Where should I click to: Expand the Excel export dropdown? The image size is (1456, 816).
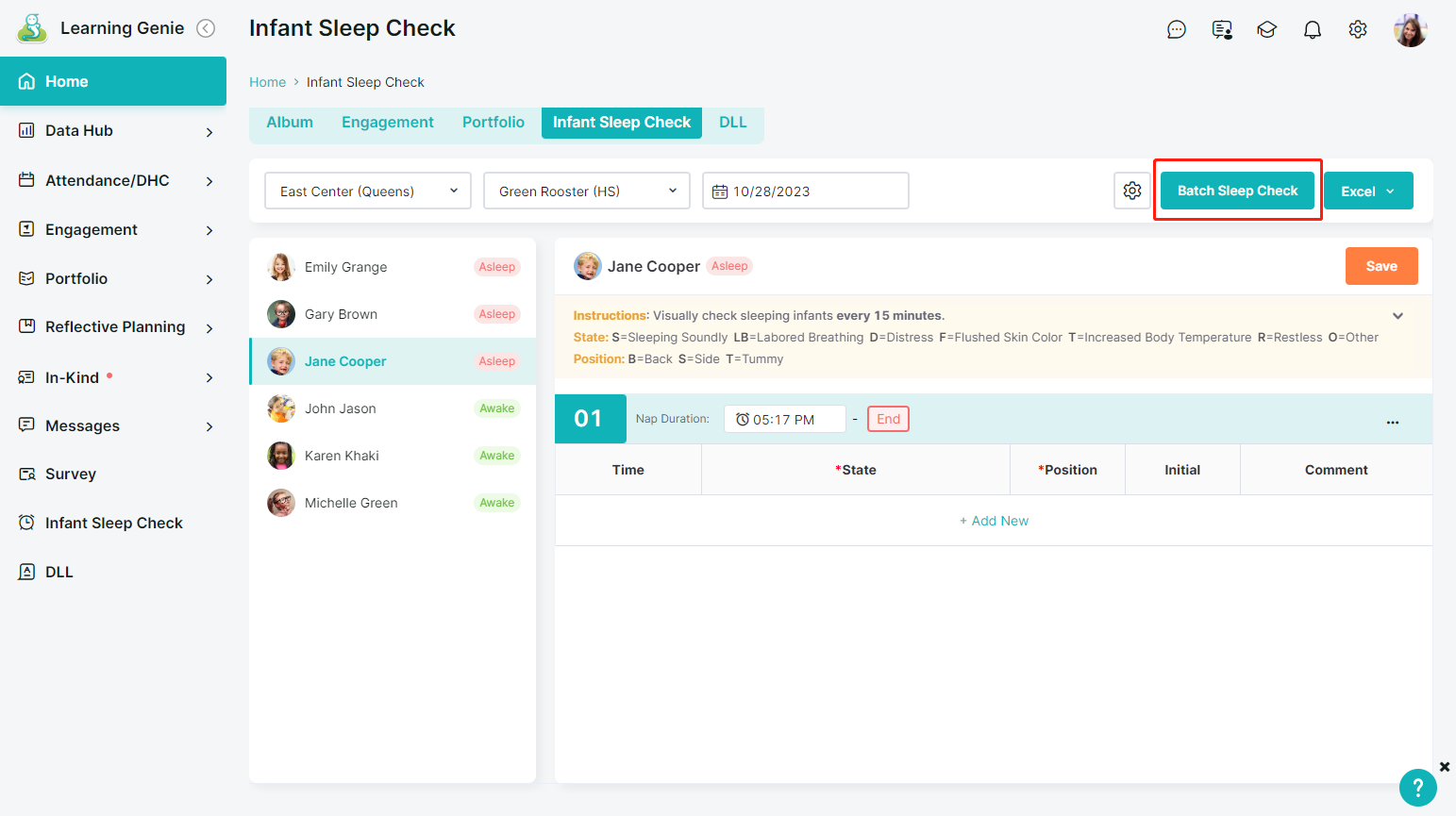[x=1367, y=191]
